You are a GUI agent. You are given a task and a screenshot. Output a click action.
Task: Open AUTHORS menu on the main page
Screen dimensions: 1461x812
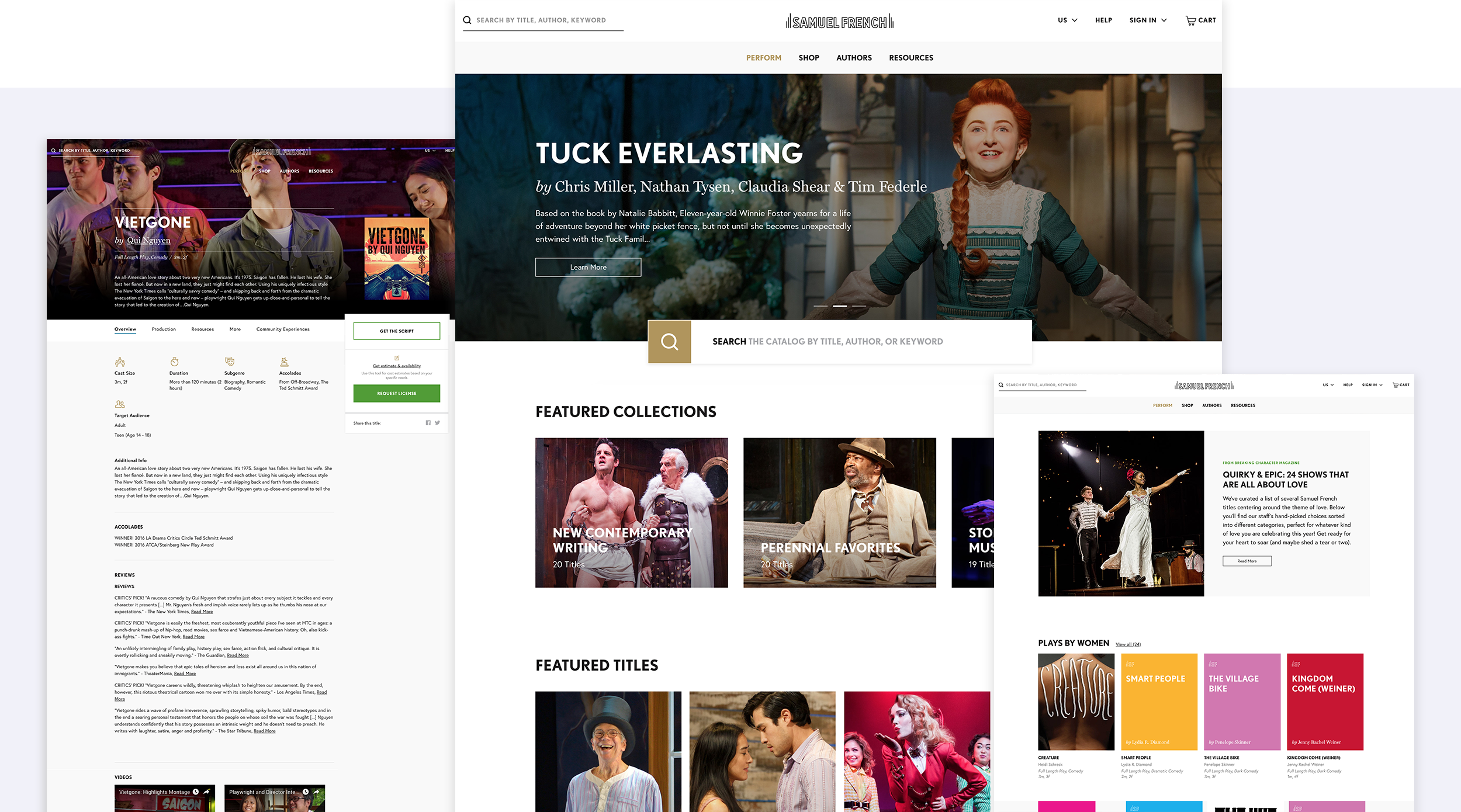(854, 58)
